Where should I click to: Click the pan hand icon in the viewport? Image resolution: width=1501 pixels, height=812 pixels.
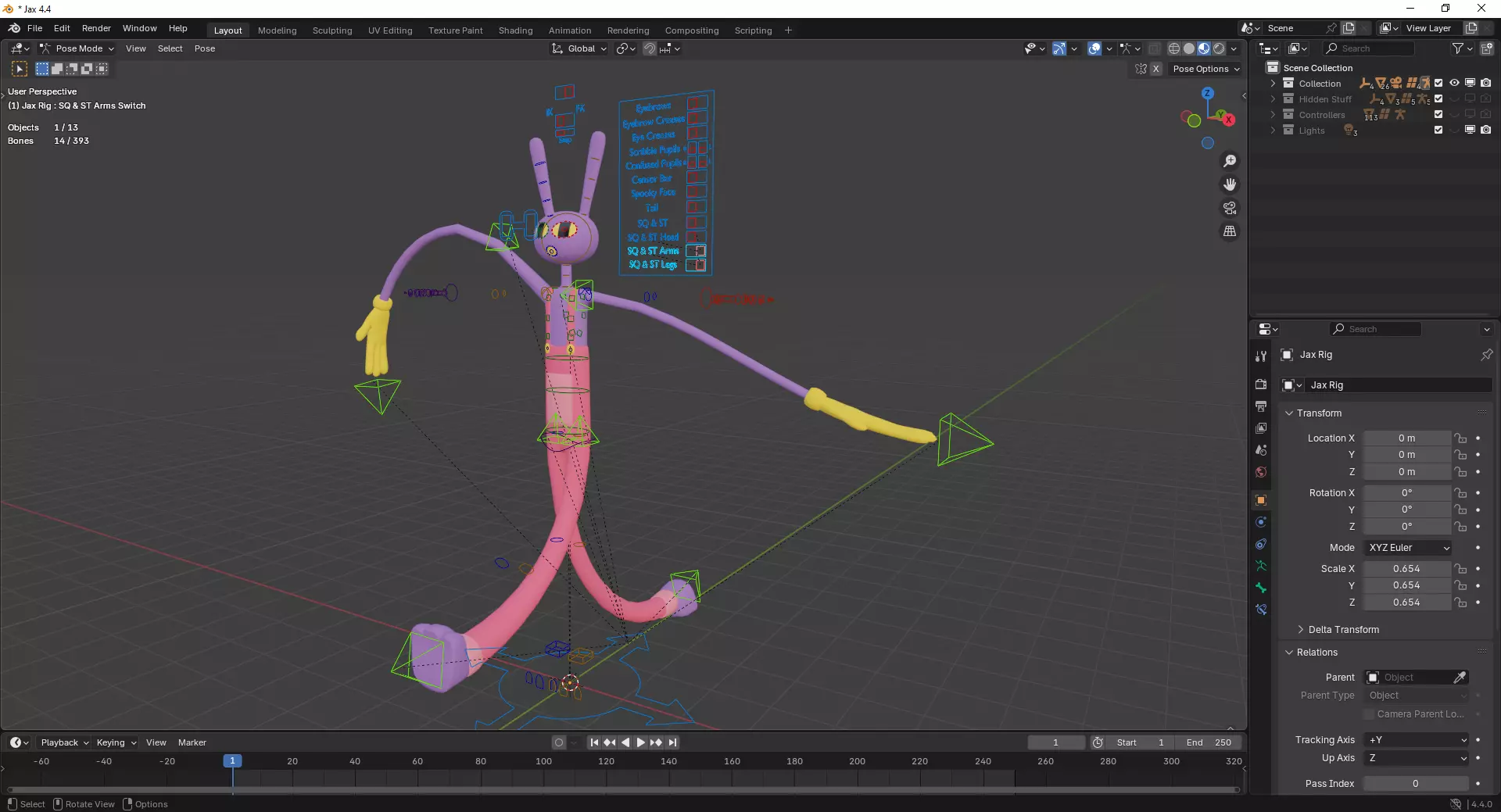tap(1230, 184)
